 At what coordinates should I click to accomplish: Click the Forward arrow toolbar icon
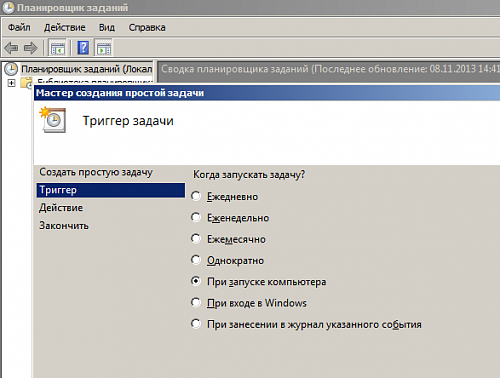(x=30, y=48)
